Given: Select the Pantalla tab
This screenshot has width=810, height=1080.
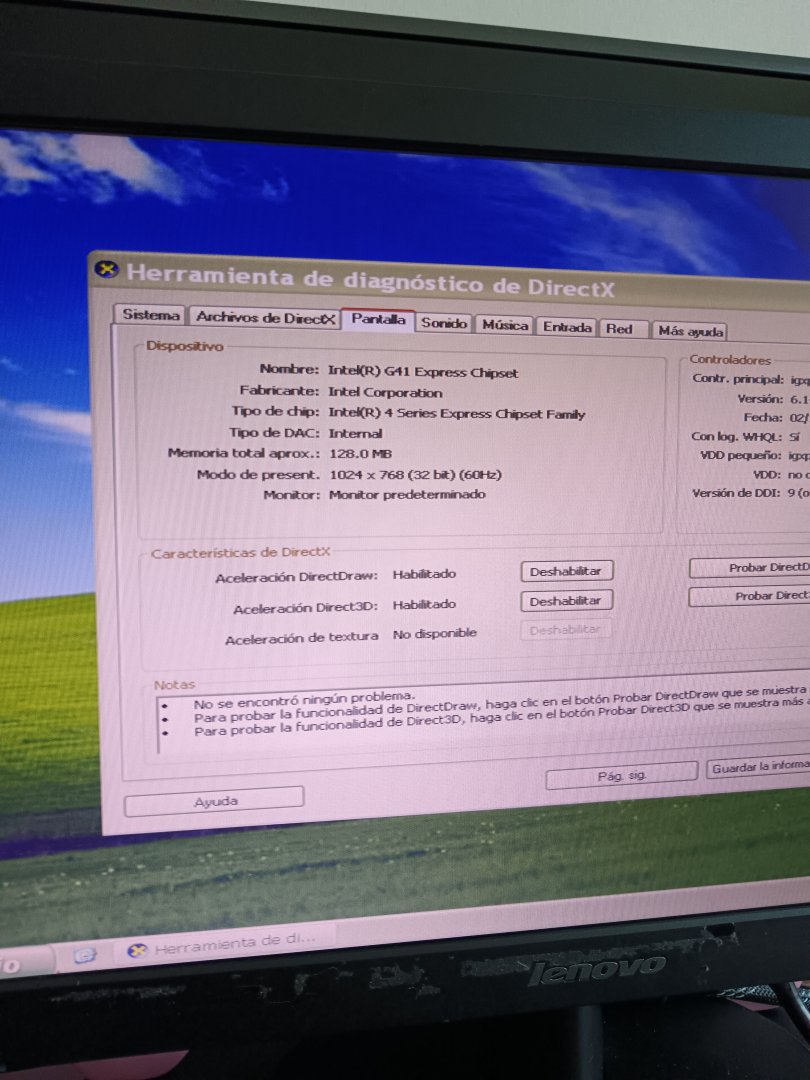Looking at the screenshot, I should pos(378,320).
